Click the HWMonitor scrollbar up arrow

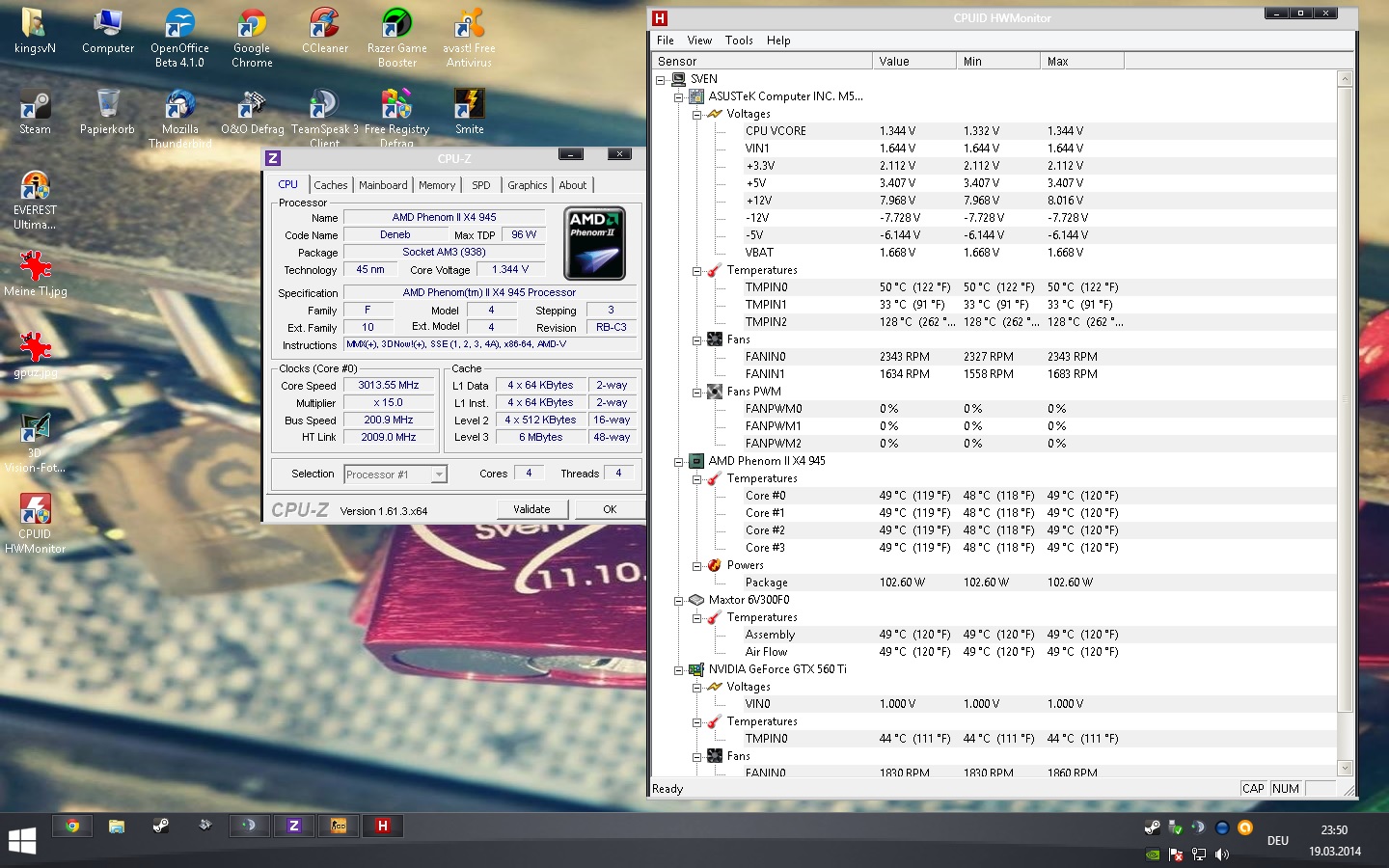tap(1346, 79)
